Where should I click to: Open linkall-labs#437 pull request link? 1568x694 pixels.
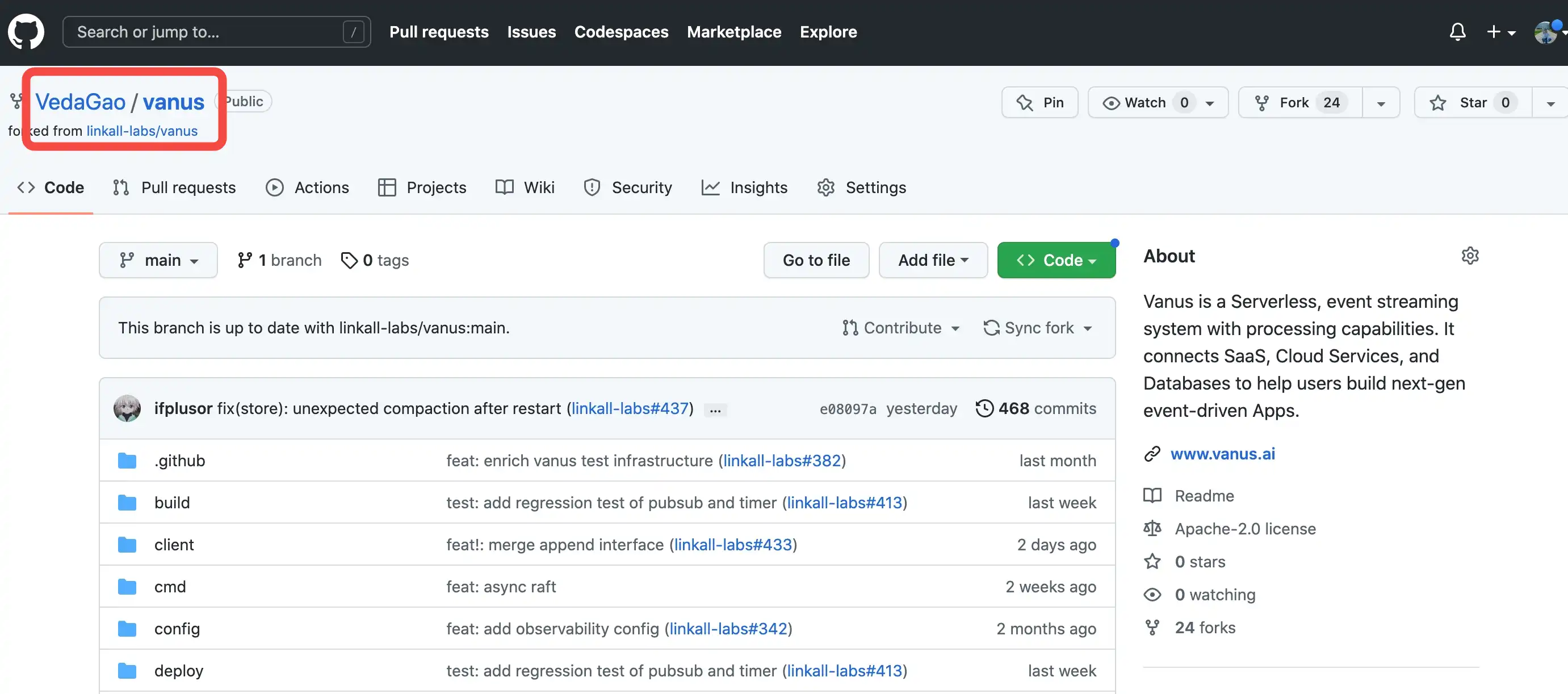click(x=630, y=408)
